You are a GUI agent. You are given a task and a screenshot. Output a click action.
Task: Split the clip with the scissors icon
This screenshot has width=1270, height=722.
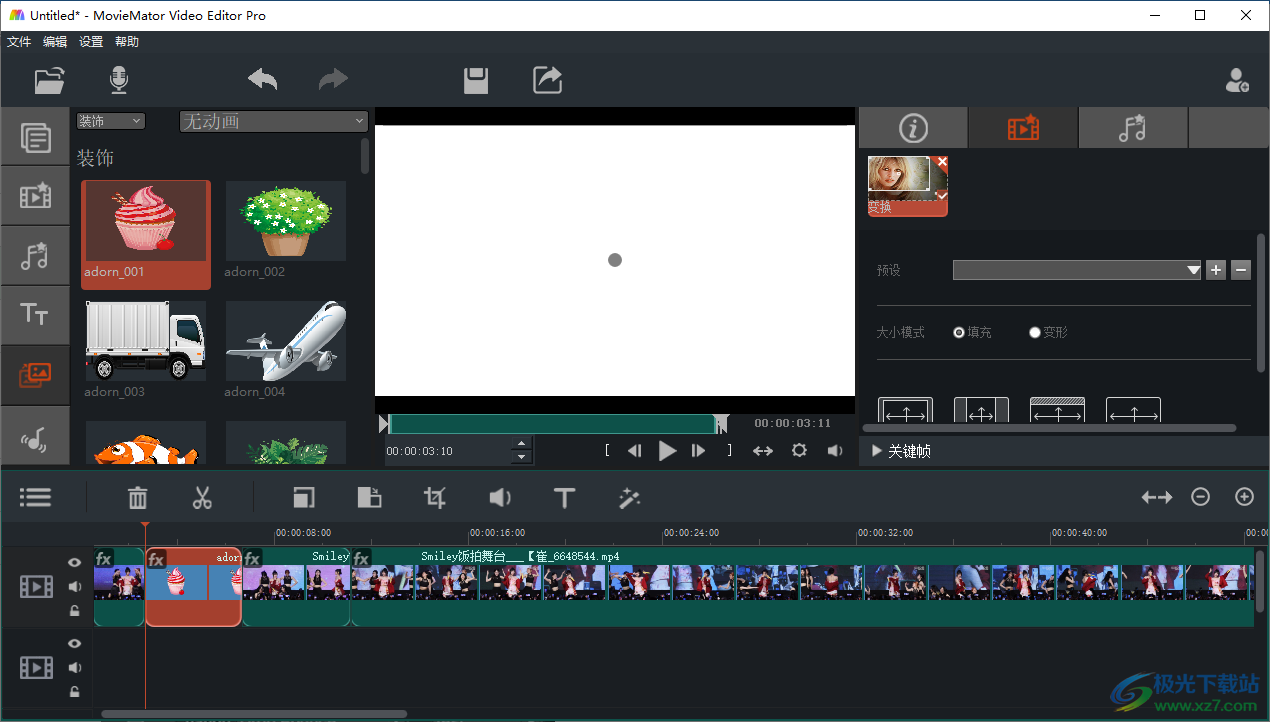point(202,497)
